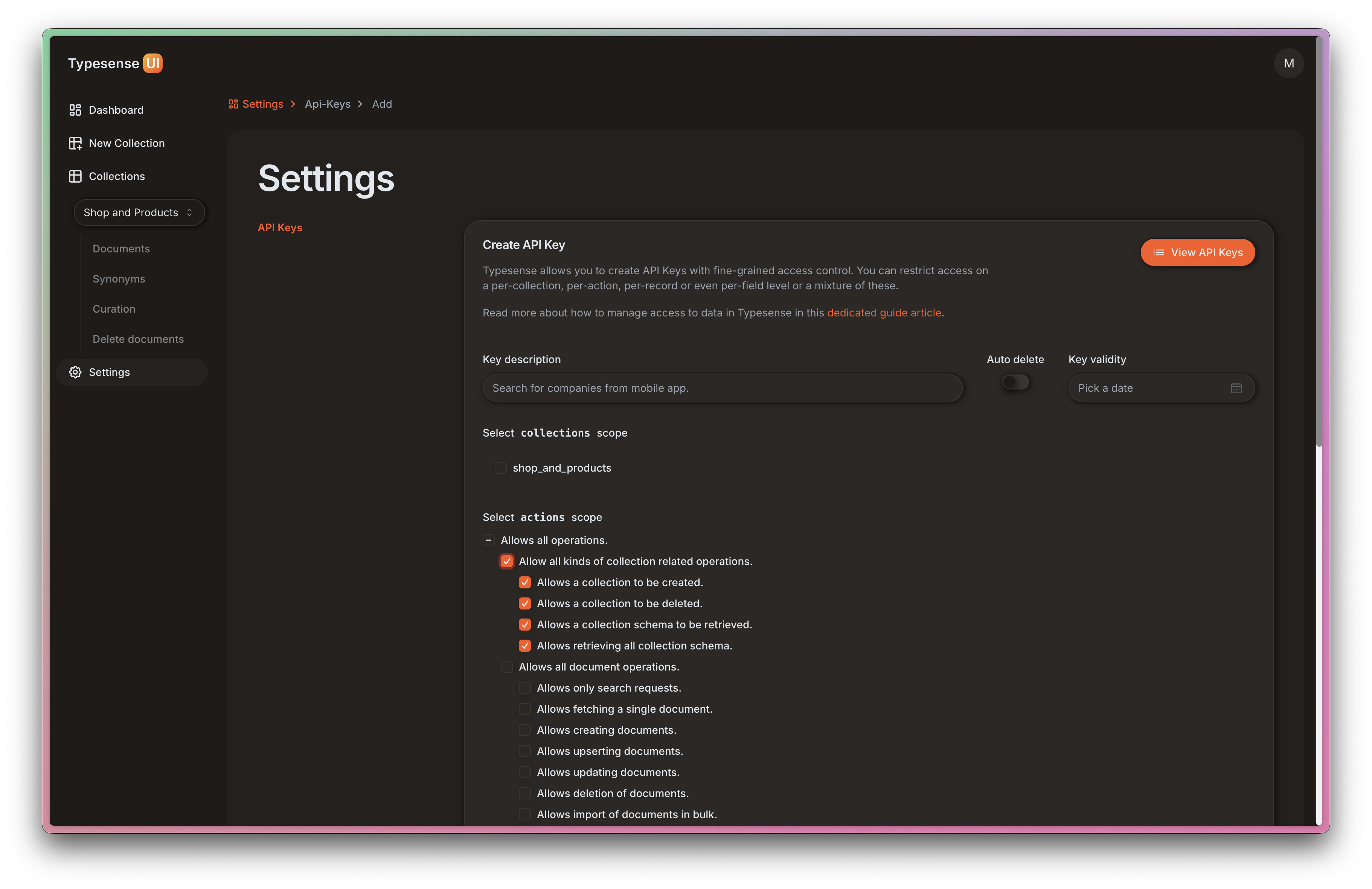1372x889 pixels.
Task: Click the Typesense UI logo
Action: point(115,63)
